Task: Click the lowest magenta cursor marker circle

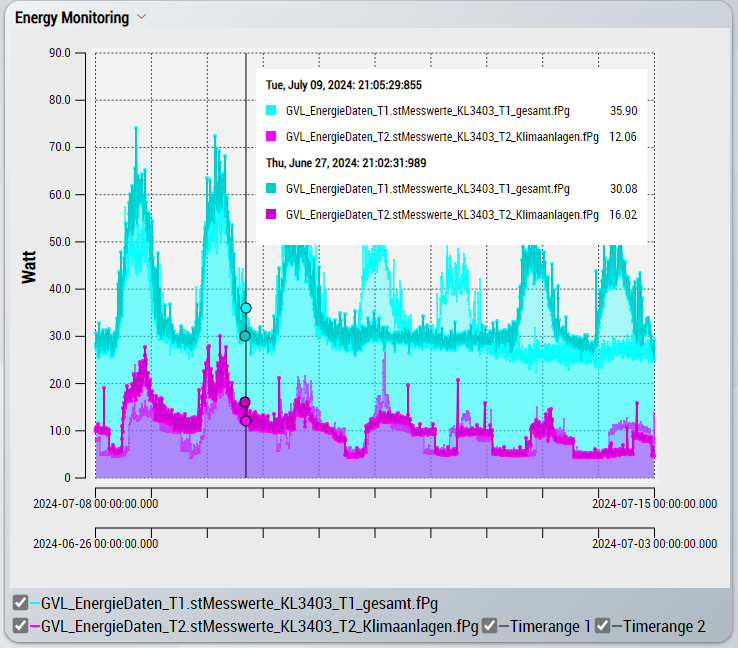Action: (246, 421)
